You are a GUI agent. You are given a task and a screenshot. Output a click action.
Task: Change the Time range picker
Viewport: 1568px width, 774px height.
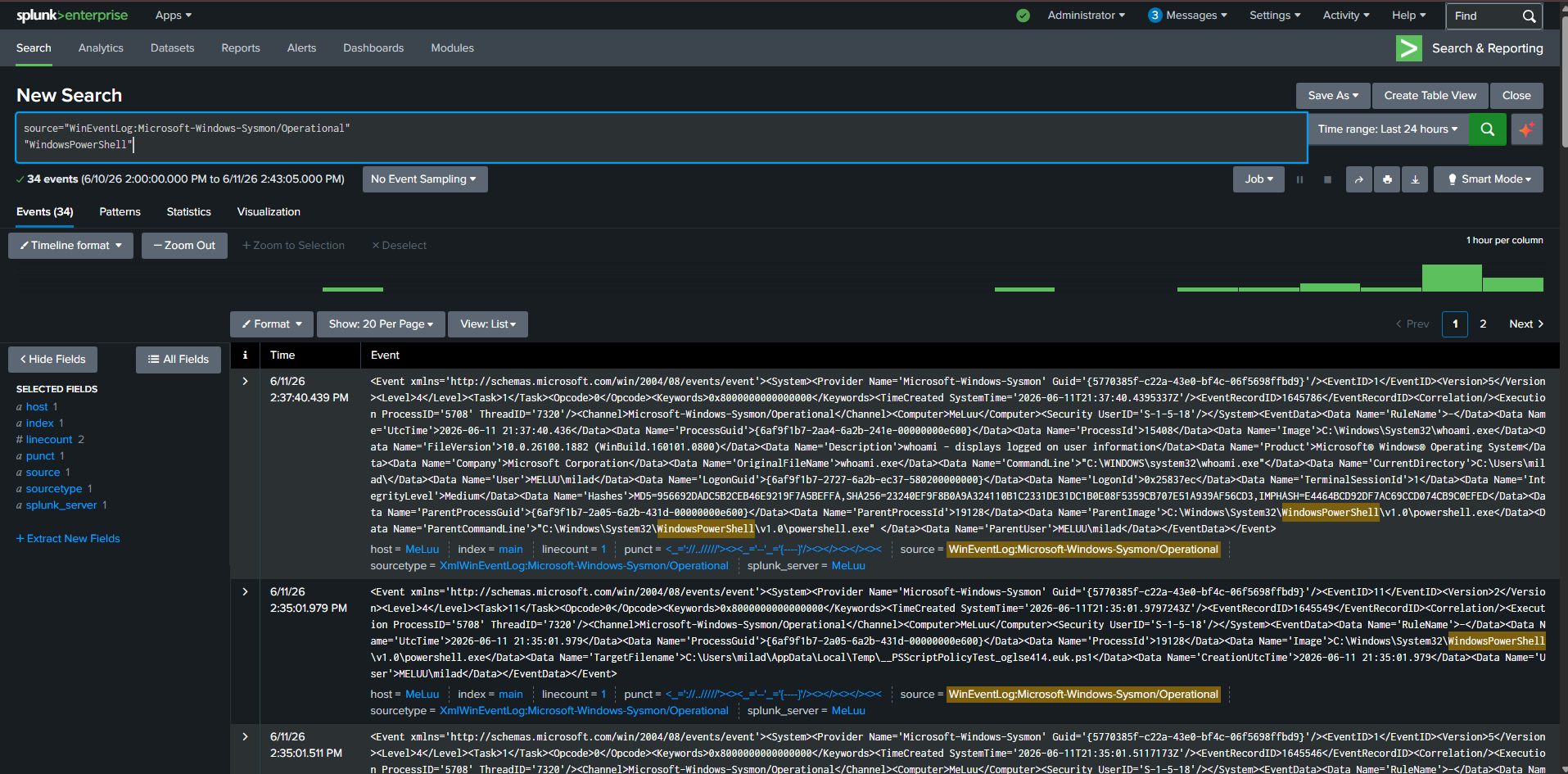(1388, 129)
